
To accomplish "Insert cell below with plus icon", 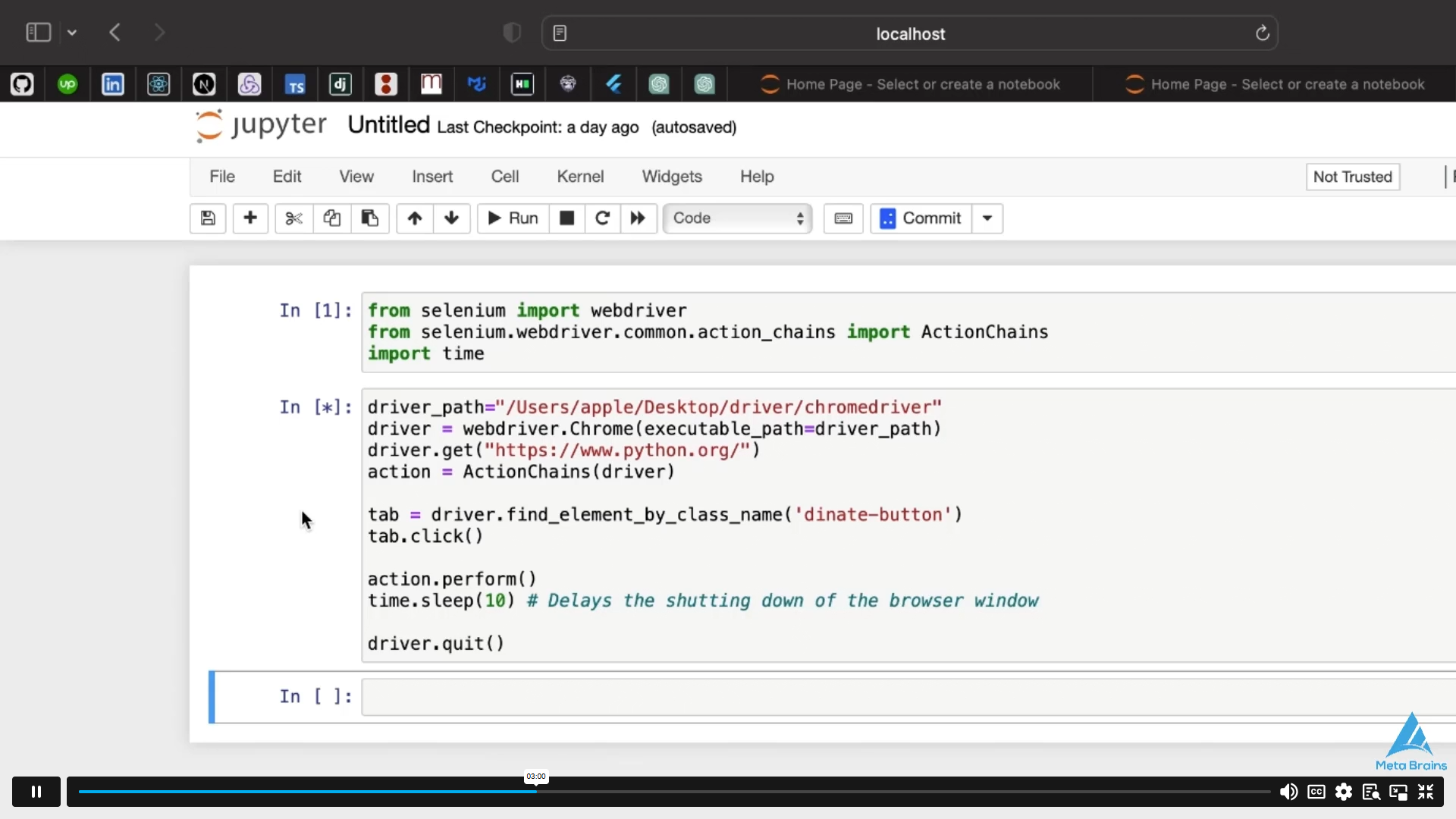I will click(x=250, y=218).
